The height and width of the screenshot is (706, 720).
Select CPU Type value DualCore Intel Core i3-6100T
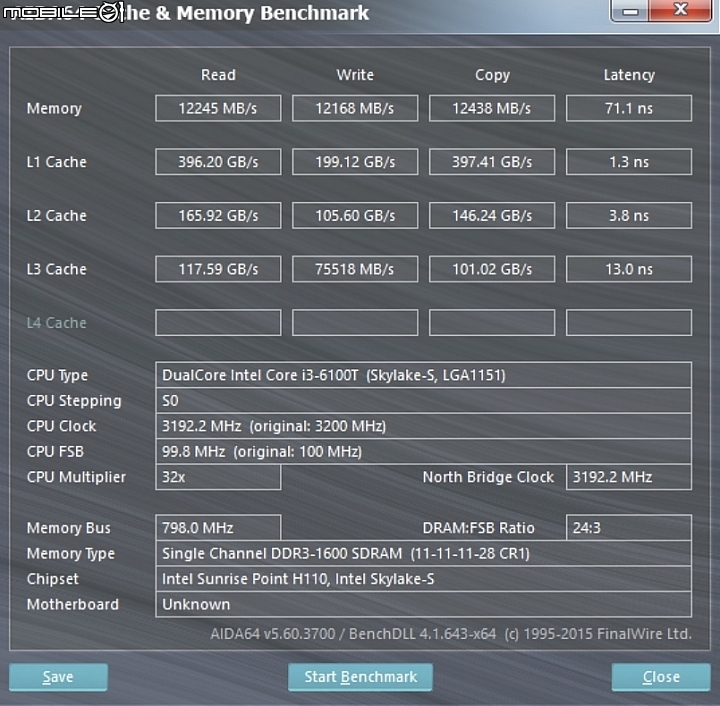click(423, 375)
